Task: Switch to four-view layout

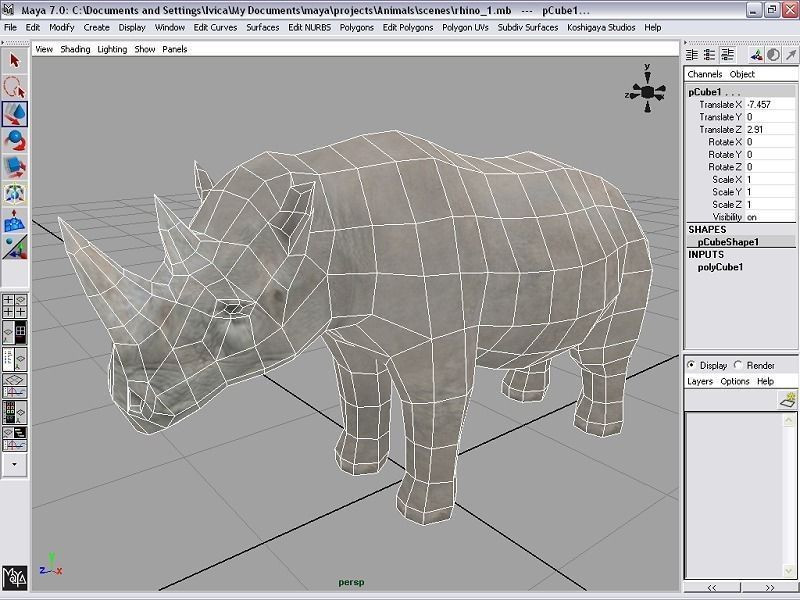Action: coord(14,306)
